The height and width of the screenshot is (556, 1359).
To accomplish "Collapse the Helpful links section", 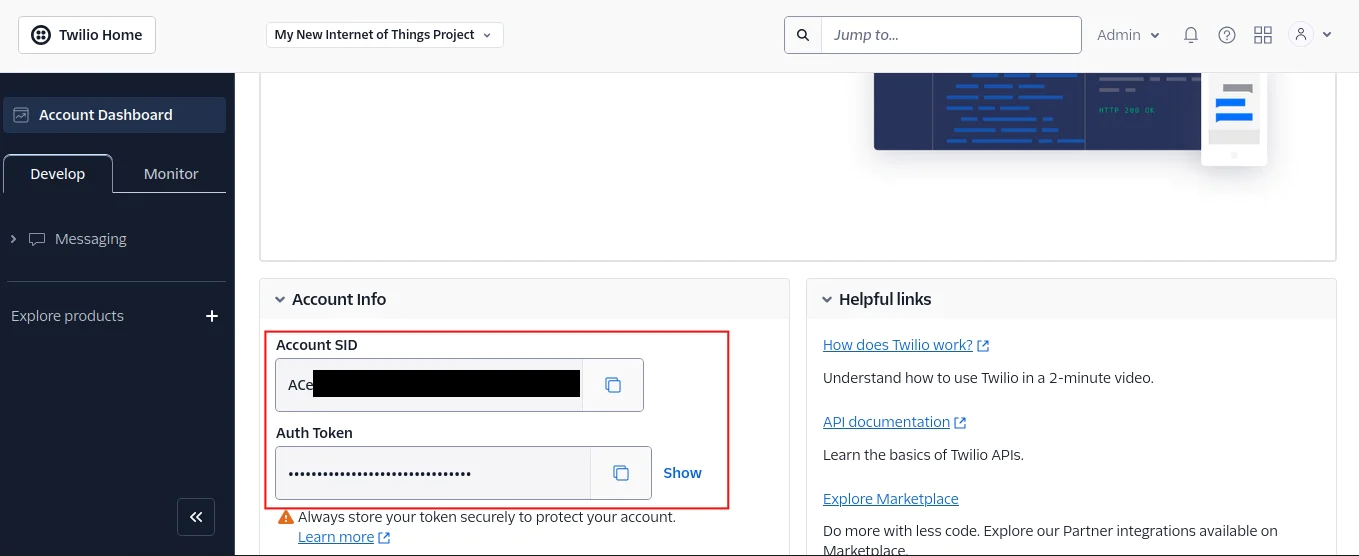I will point(827,300).
